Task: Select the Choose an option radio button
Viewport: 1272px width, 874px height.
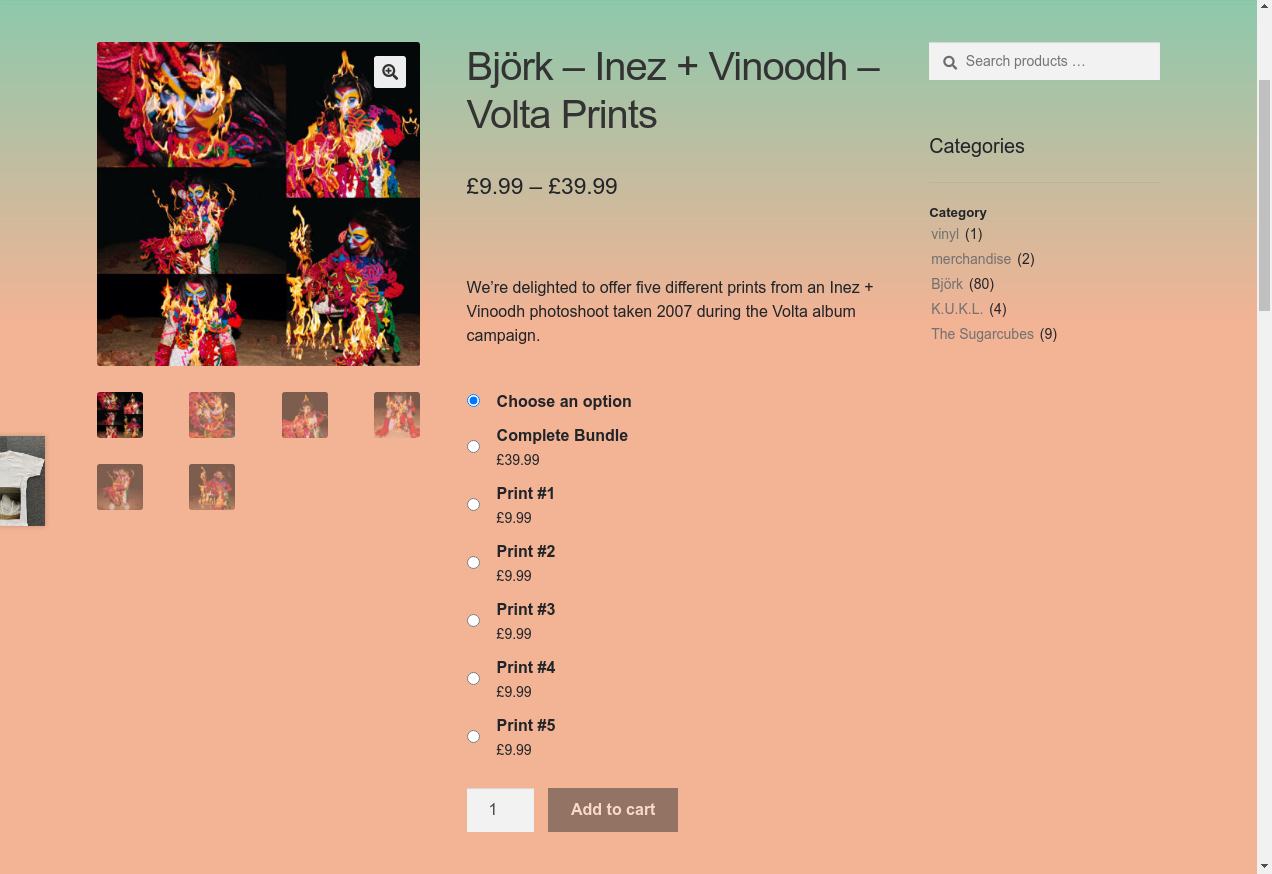Action: point(474,401)
